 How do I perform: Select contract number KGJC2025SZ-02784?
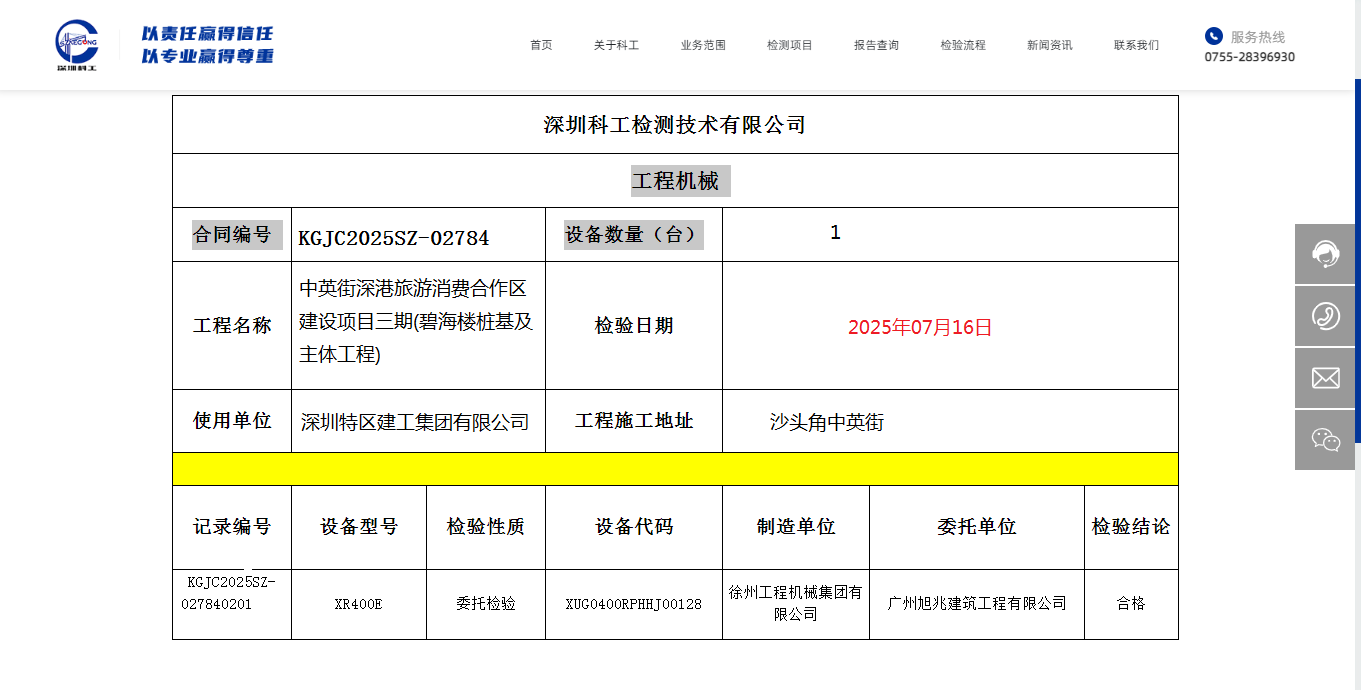[x=394, y=238]
